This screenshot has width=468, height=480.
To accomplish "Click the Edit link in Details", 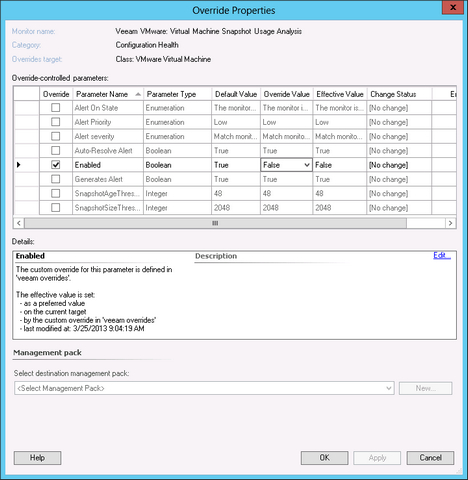I will click(442, 256).
